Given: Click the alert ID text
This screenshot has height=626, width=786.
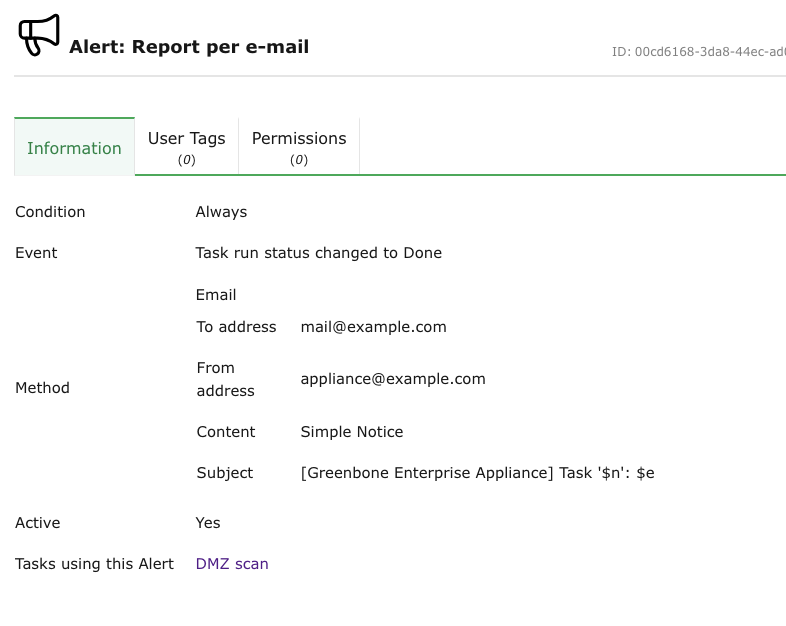Looking at the screenshot, I should 698,51.
